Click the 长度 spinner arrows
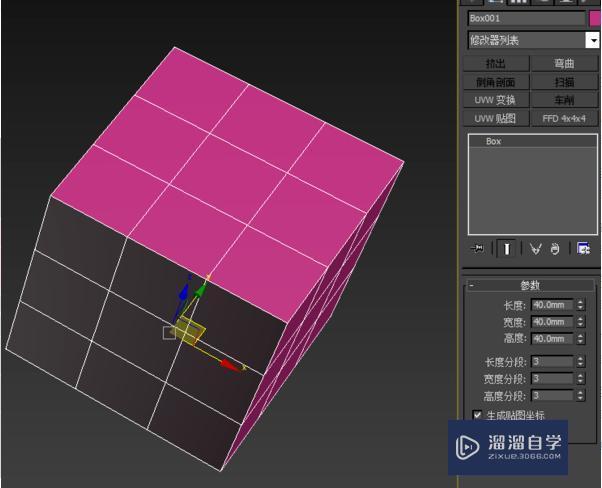Viewport: 602px width, 488px height. [580, 305]
